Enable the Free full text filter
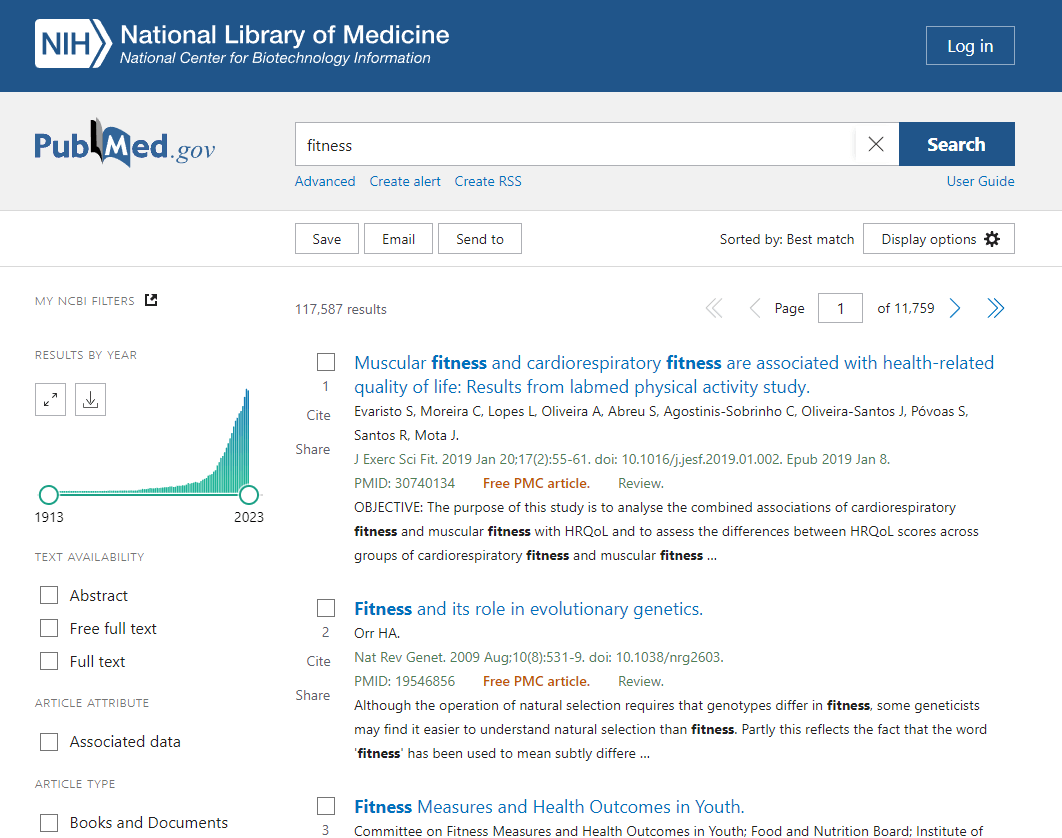This screenshot has height=838, width=1062. pyautogui.click(x=49, y=628)
